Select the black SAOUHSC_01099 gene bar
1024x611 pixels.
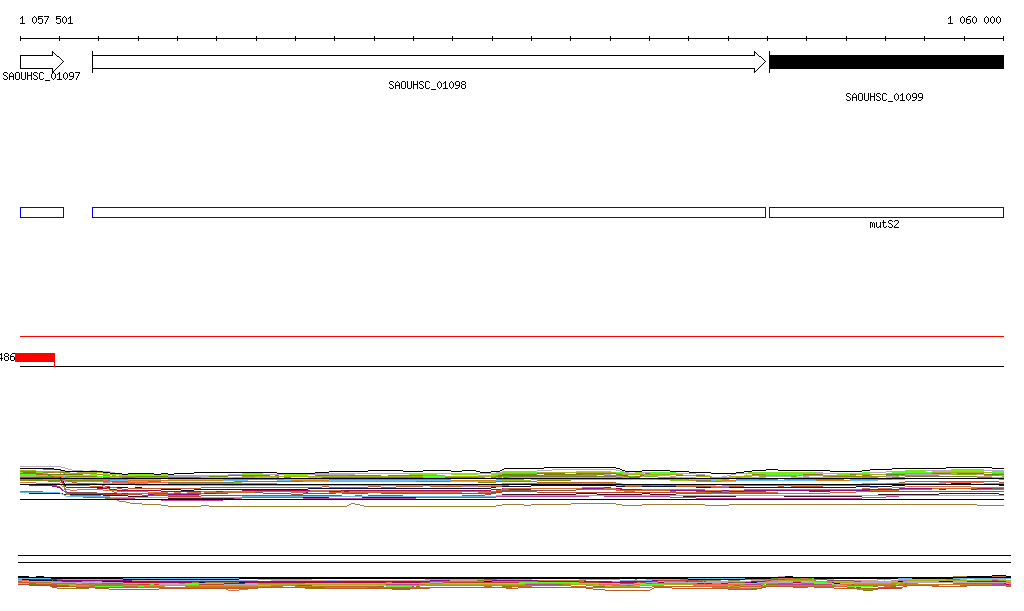(x=885, y=62)
